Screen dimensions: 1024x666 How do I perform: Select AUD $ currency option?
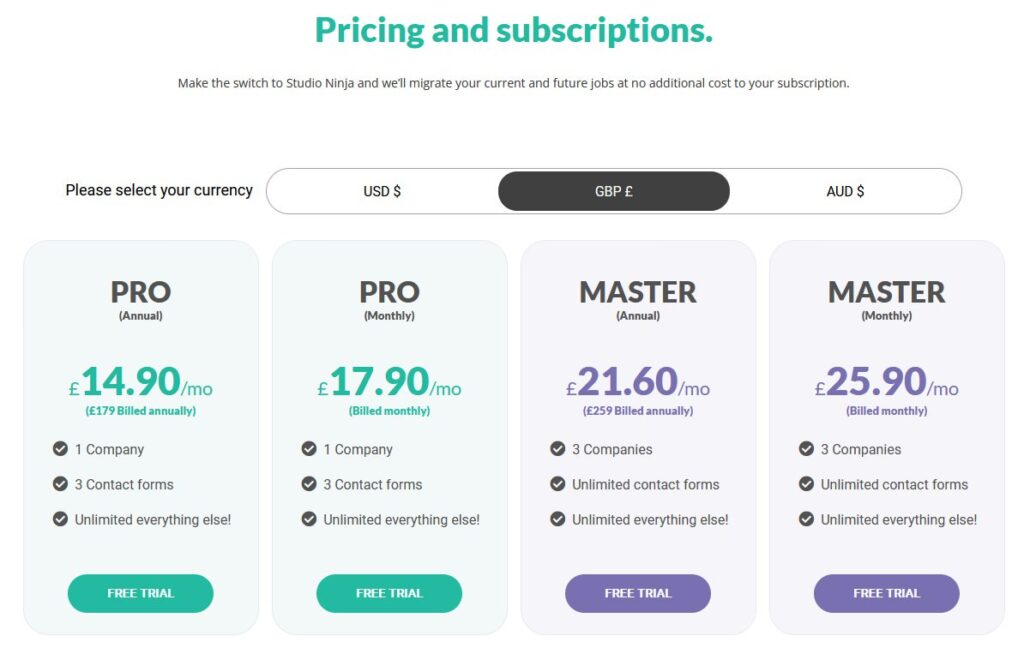coord(845,191)
